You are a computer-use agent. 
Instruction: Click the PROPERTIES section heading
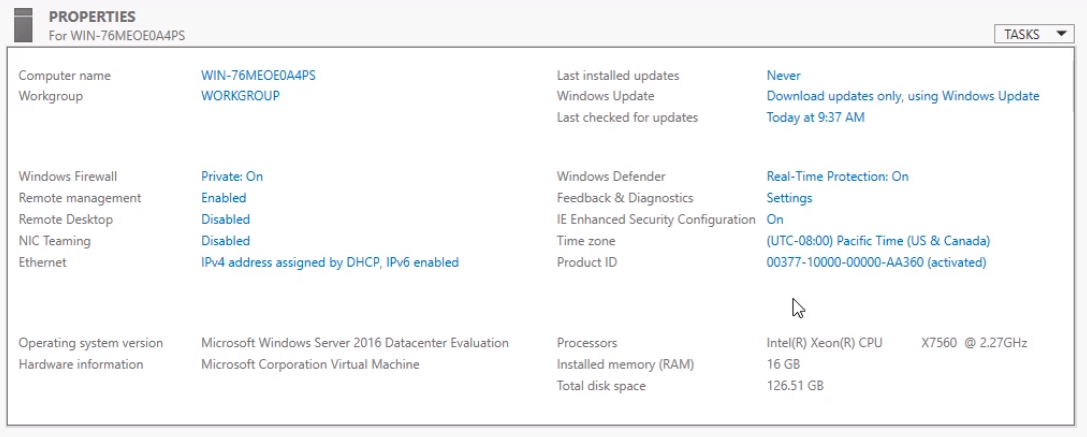pyautogui.click(x=92, y=17)
